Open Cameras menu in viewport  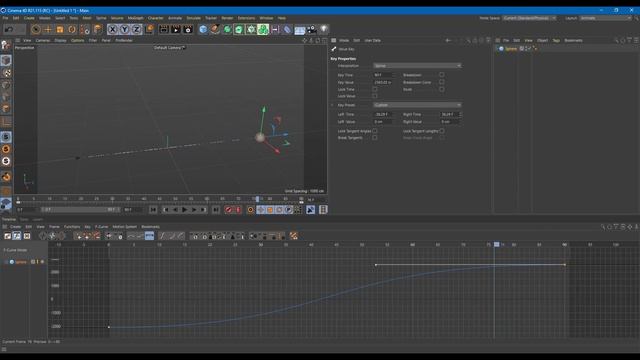tap(42, 40)
